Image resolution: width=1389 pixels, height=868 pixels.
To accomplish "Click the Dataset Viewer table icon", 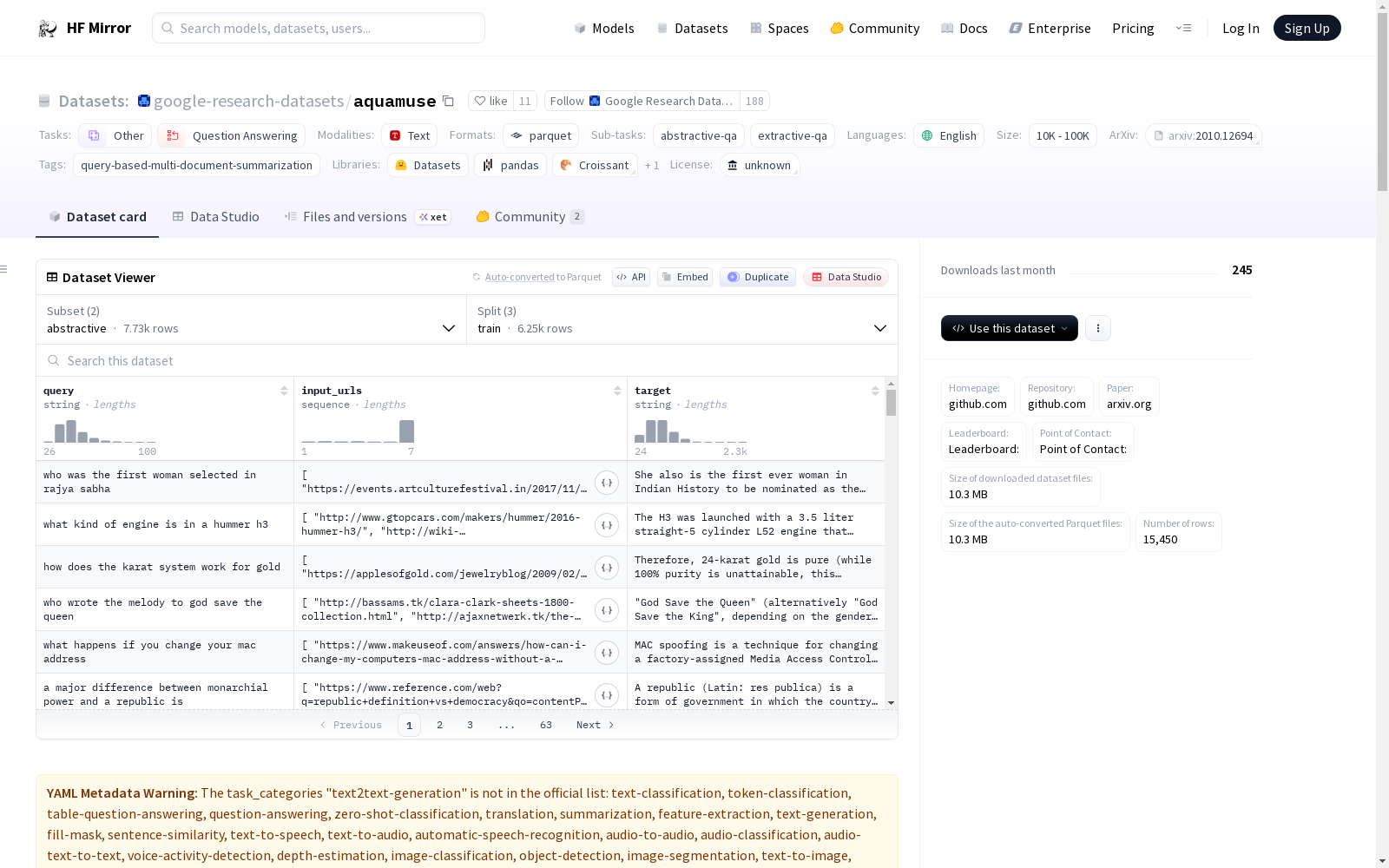I will pyautogui.click(x=52, y=277).
